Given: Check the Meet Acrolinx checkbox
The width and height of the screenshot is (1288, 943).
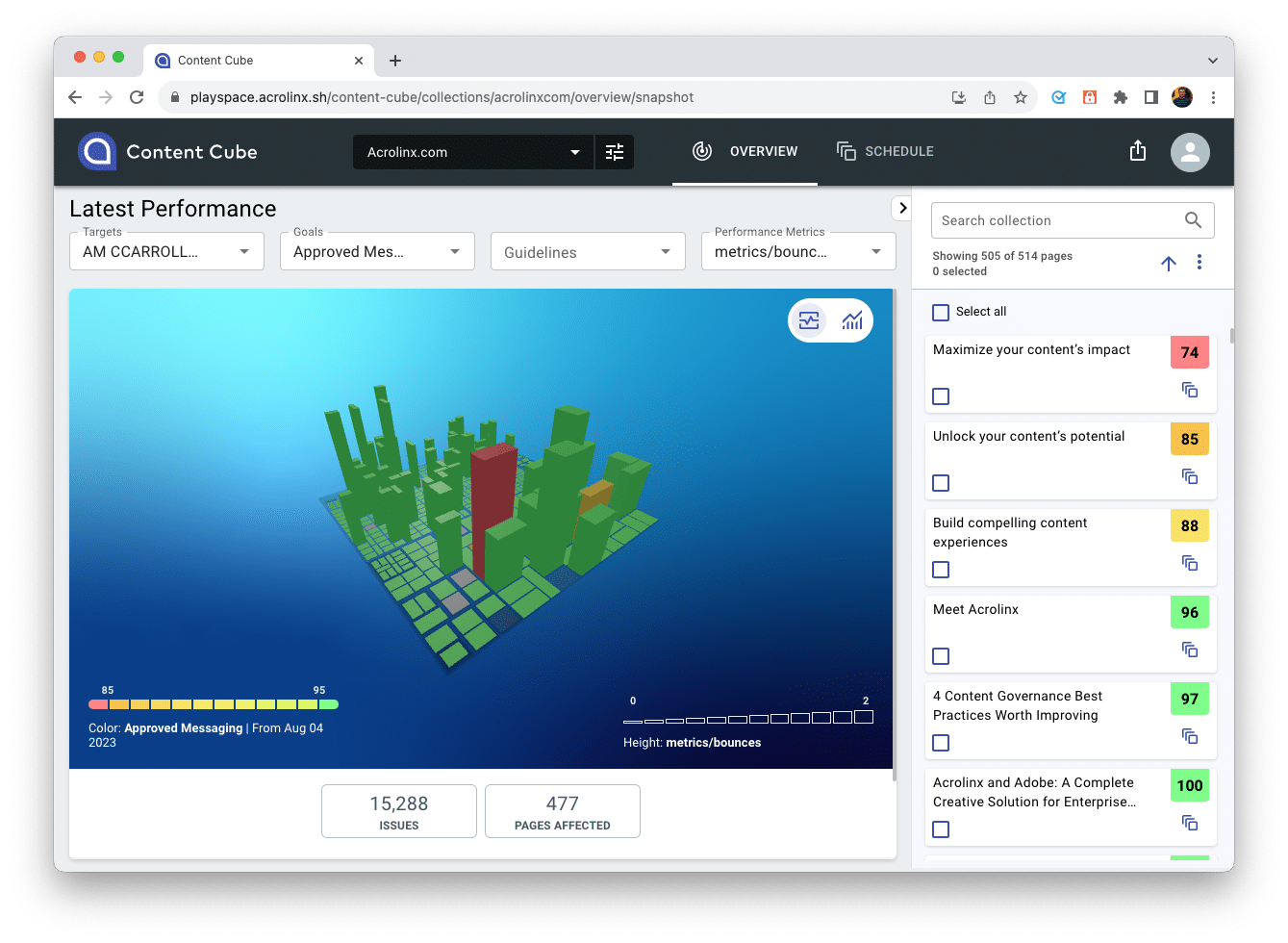Looking at the screenshot, I should 941,656.
